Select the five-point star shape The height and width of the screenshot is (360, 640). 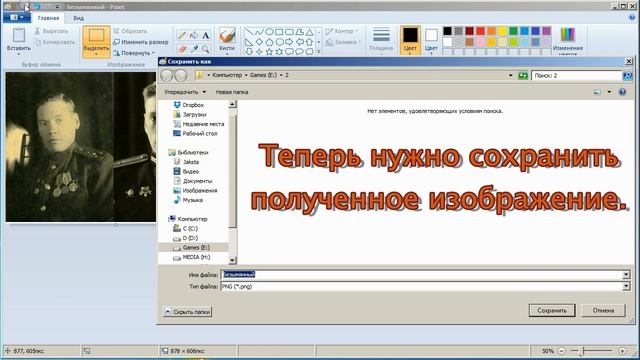pyautogui.click(x=269, y=51)
